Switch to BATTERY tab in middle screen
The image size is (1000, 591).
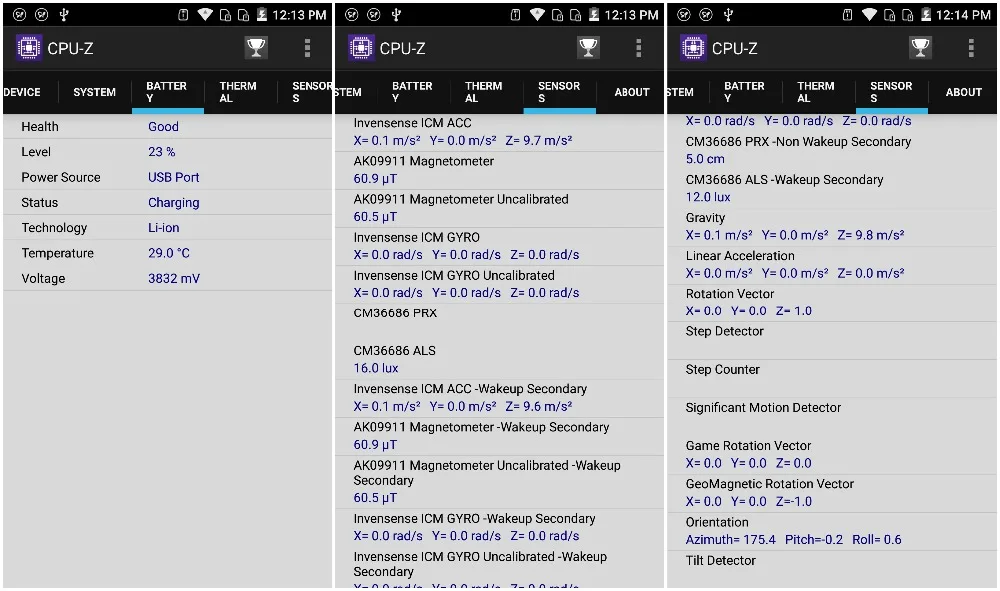(413, 92)
